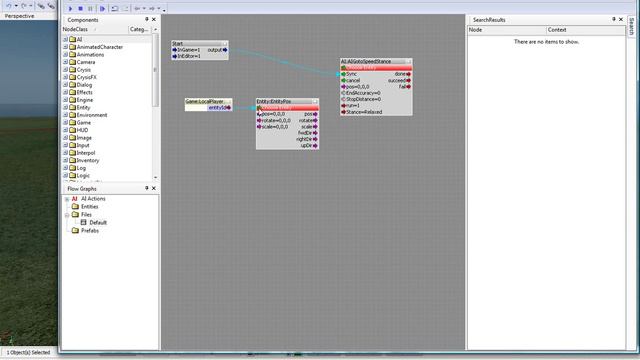The image size is (640, 360).
Task: Click the main editor Undo icon
Action: coord(9,6)
